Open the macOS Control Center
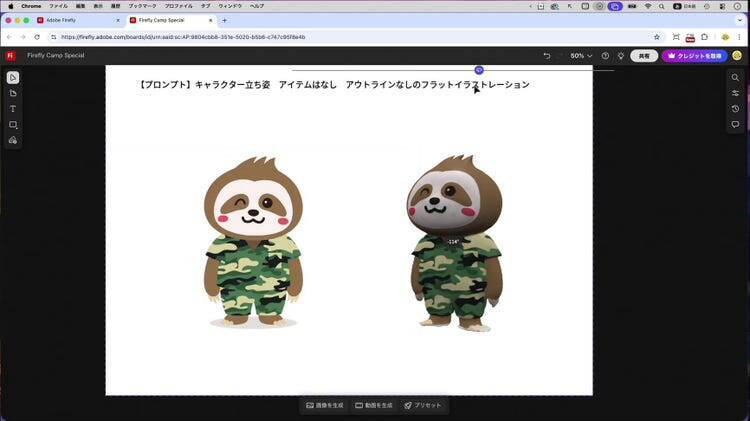Viewport: 750px width, 421px height. [722, 6]
